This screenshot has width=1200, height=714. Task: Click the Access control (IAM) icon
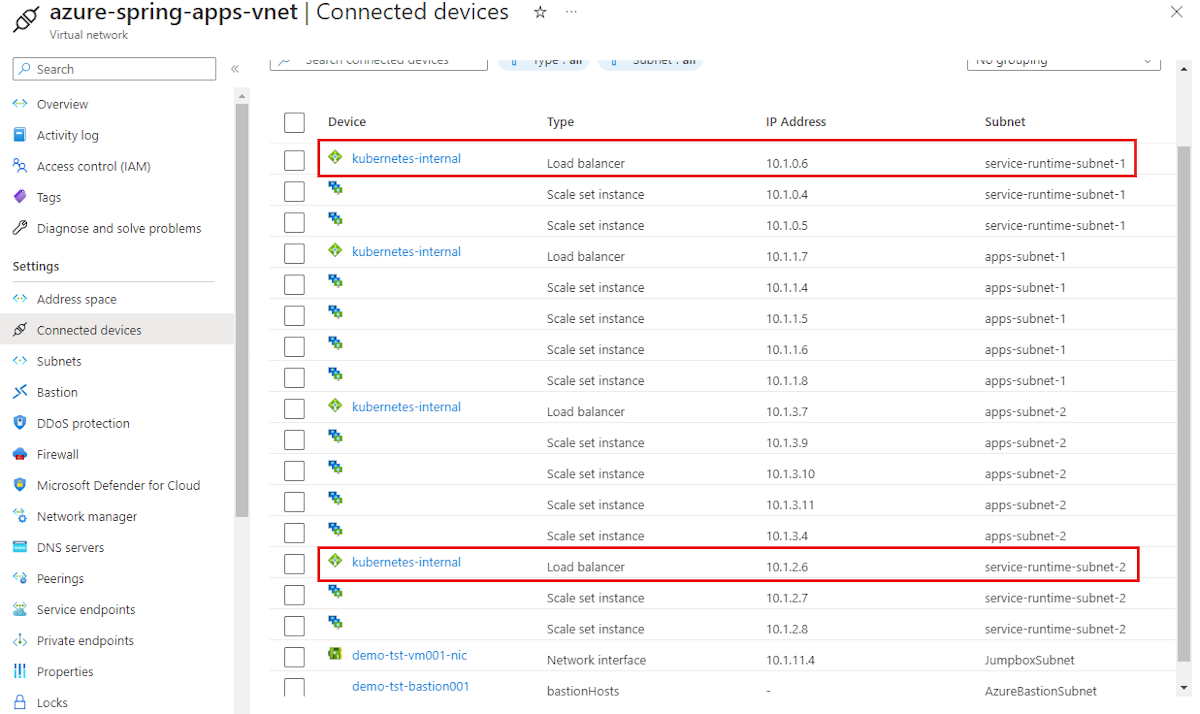point(20,166)
